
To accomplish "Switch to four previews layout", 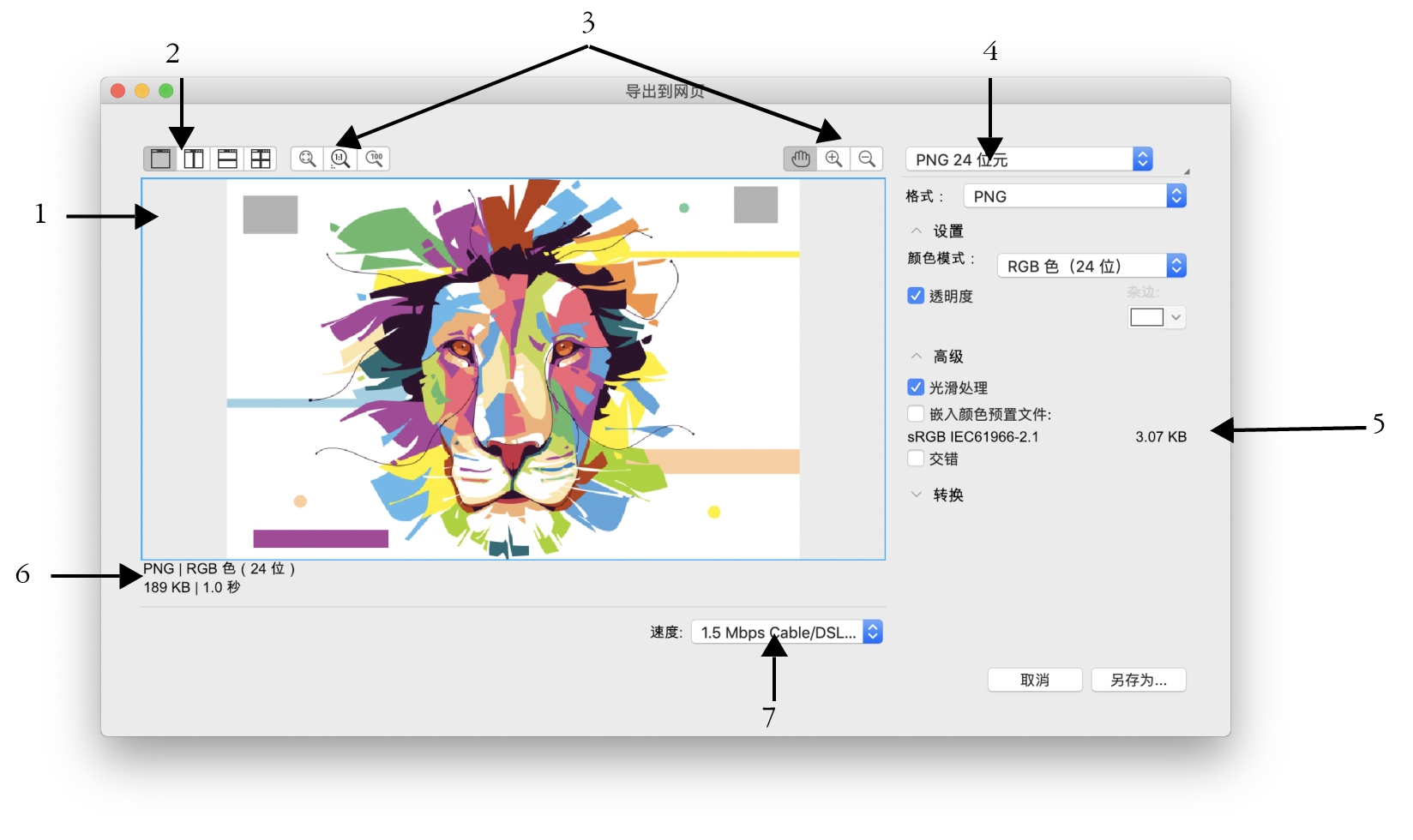I will [261, 159].
